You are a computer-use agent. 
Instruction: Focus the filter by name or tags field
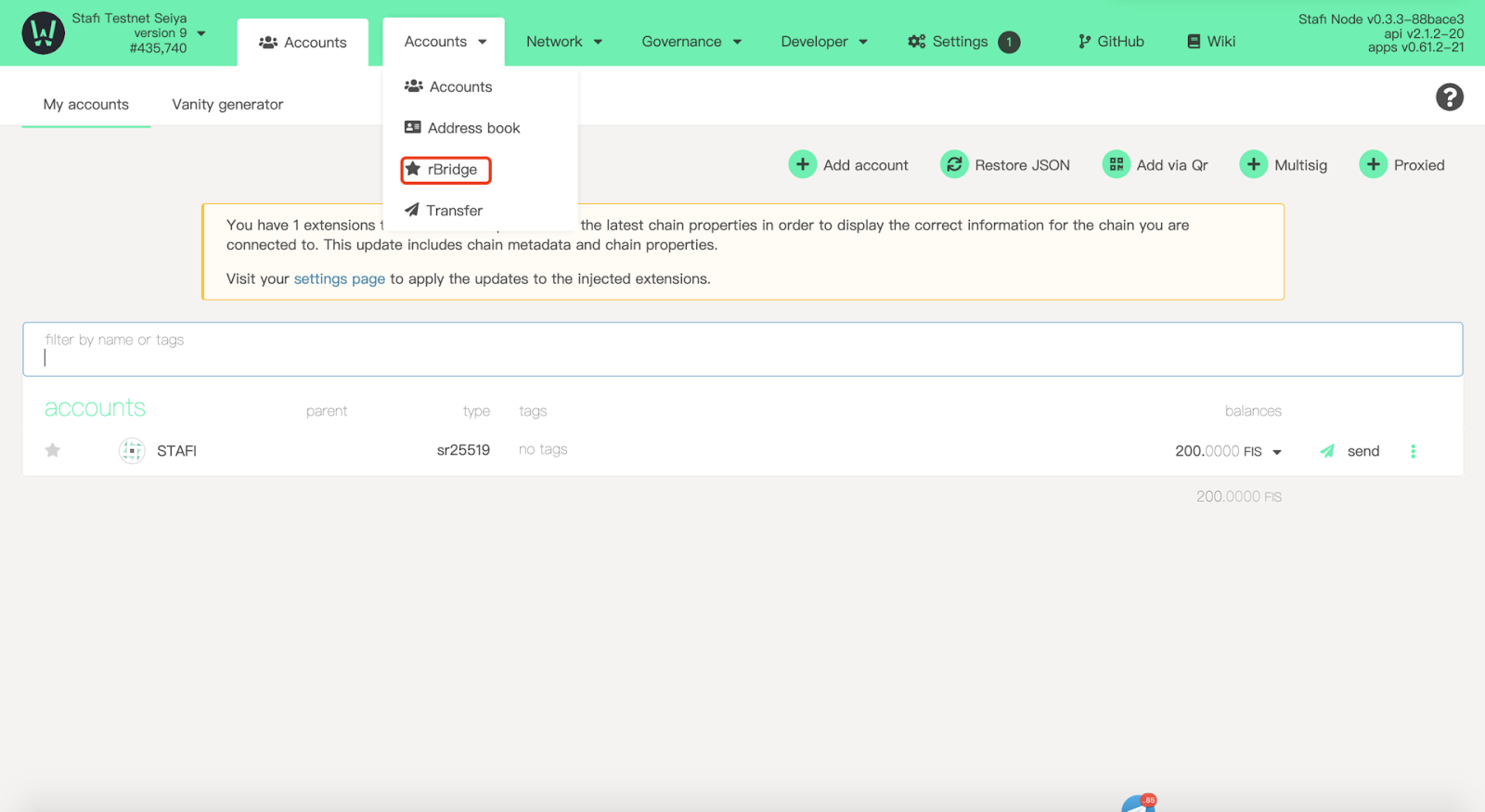(x=742, y=349)
